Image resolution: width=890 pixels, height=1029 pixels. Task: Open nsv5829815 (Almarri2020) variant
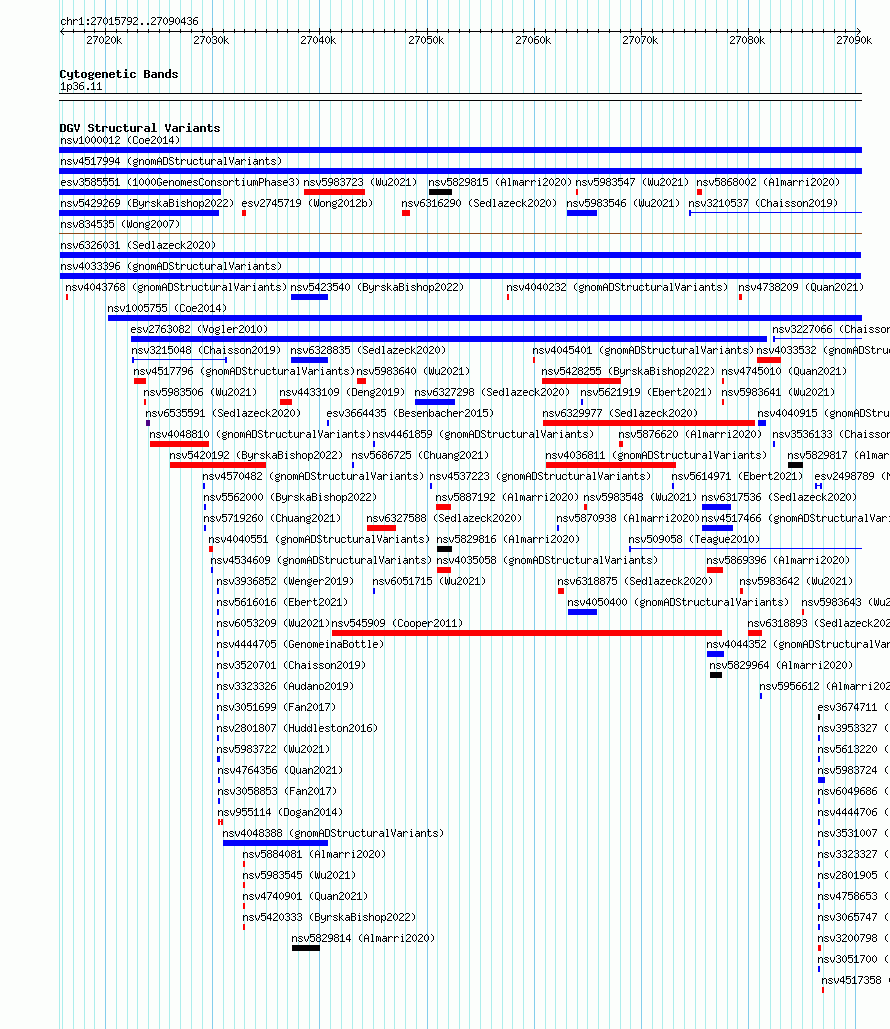(500, 182)
